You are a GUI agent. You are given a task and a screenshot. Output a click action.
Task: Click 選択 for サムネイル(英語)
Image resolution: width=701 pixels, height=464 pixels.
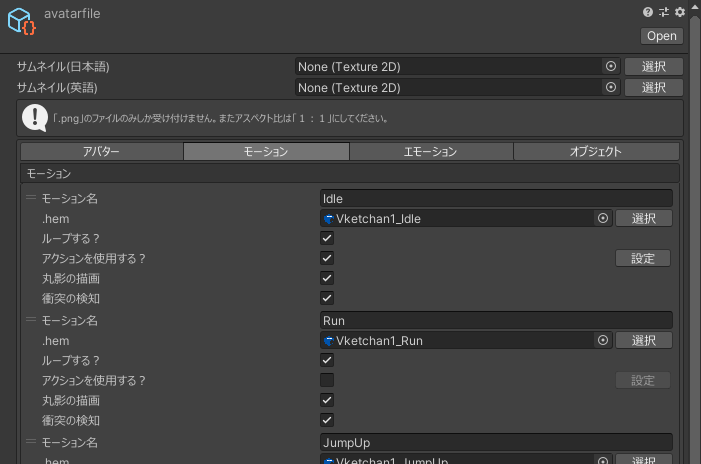tap(654, 87)
